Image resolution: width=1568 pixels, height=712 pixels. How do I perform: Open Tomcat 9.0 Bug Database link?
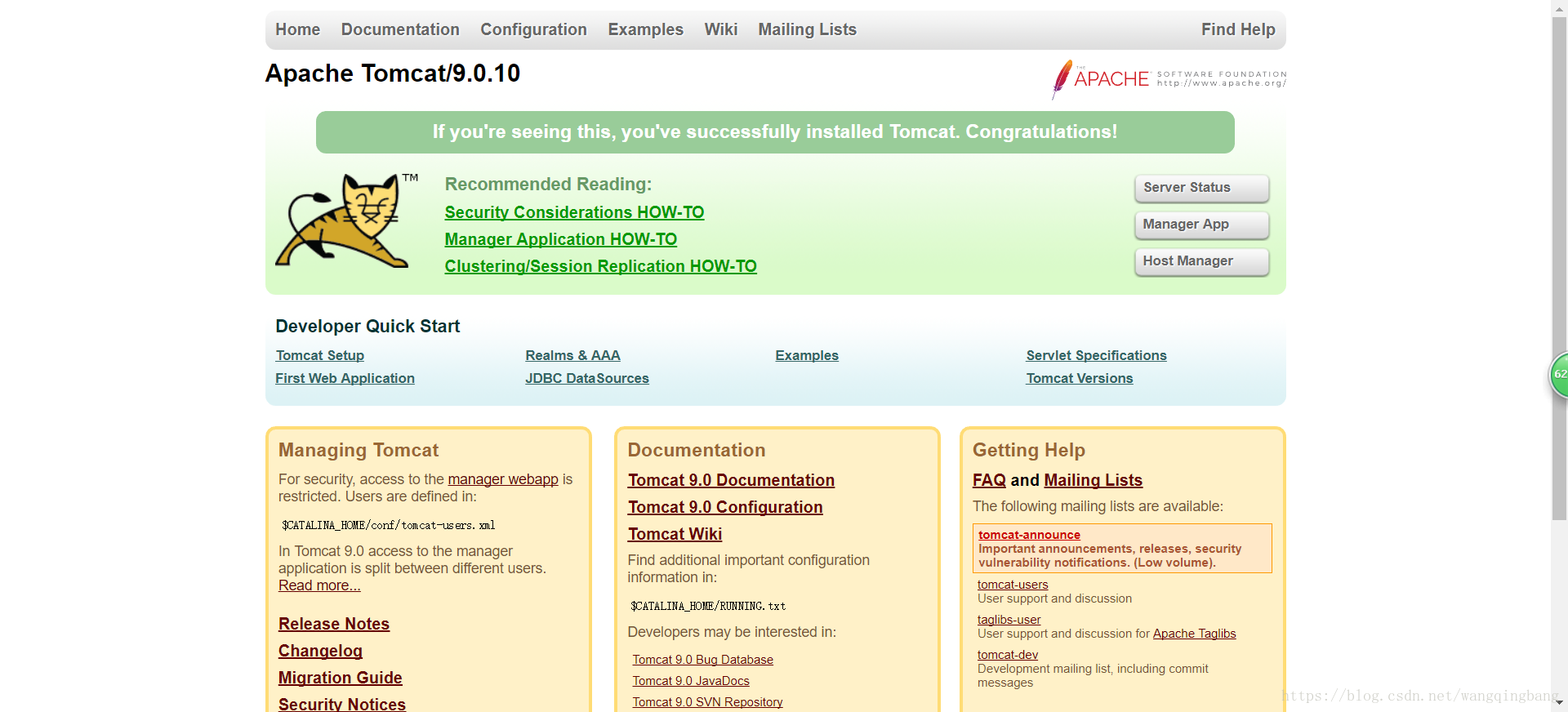(x=702, y=660)
